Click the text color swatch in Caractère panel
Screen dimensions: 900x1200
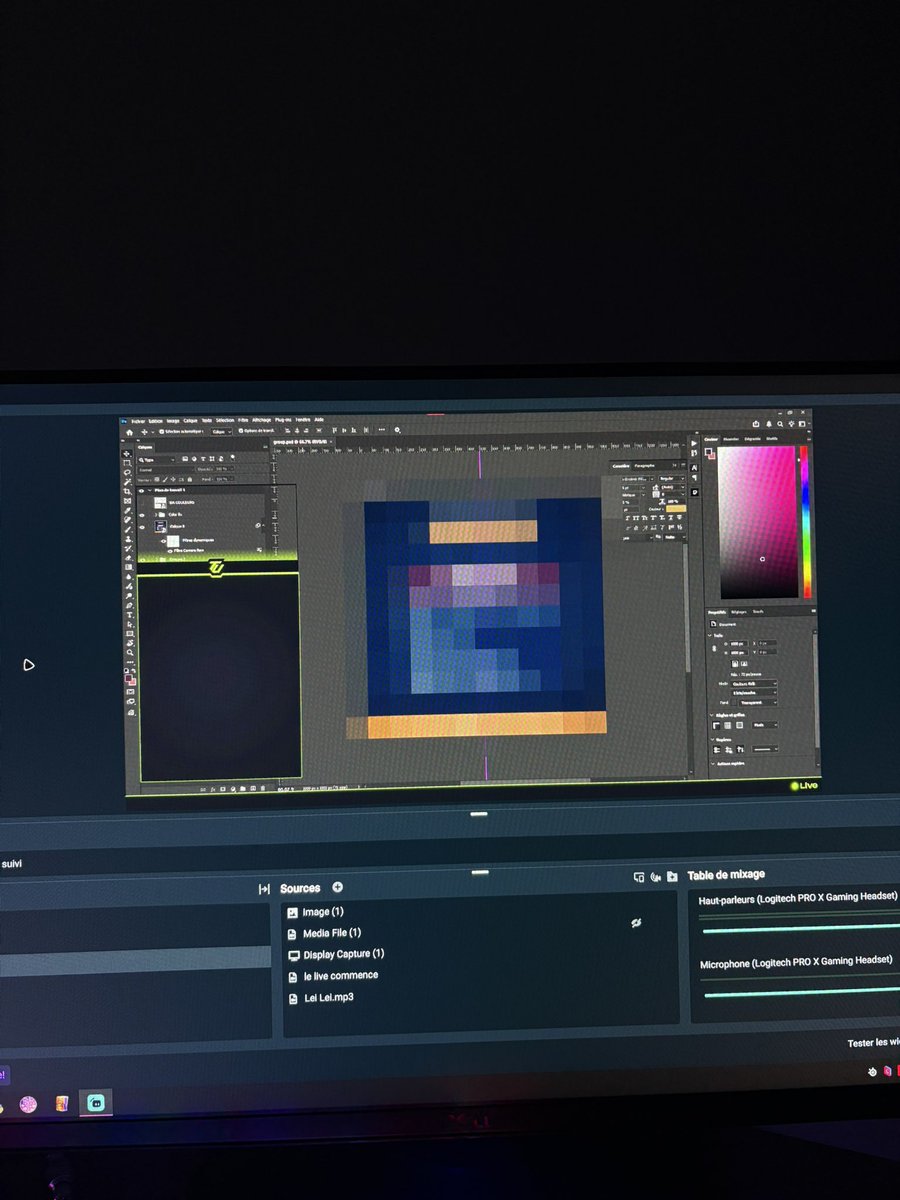point(676,509)
